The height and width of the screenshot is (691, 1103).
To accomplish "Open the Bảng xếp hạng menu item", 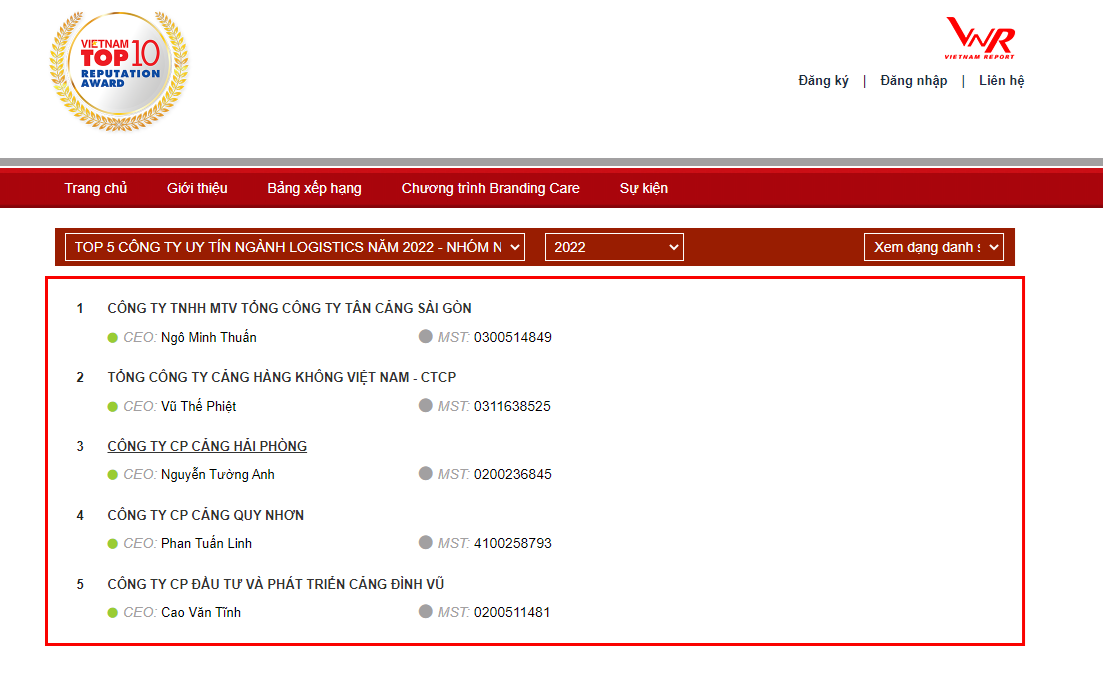I will tap(314, 188).
